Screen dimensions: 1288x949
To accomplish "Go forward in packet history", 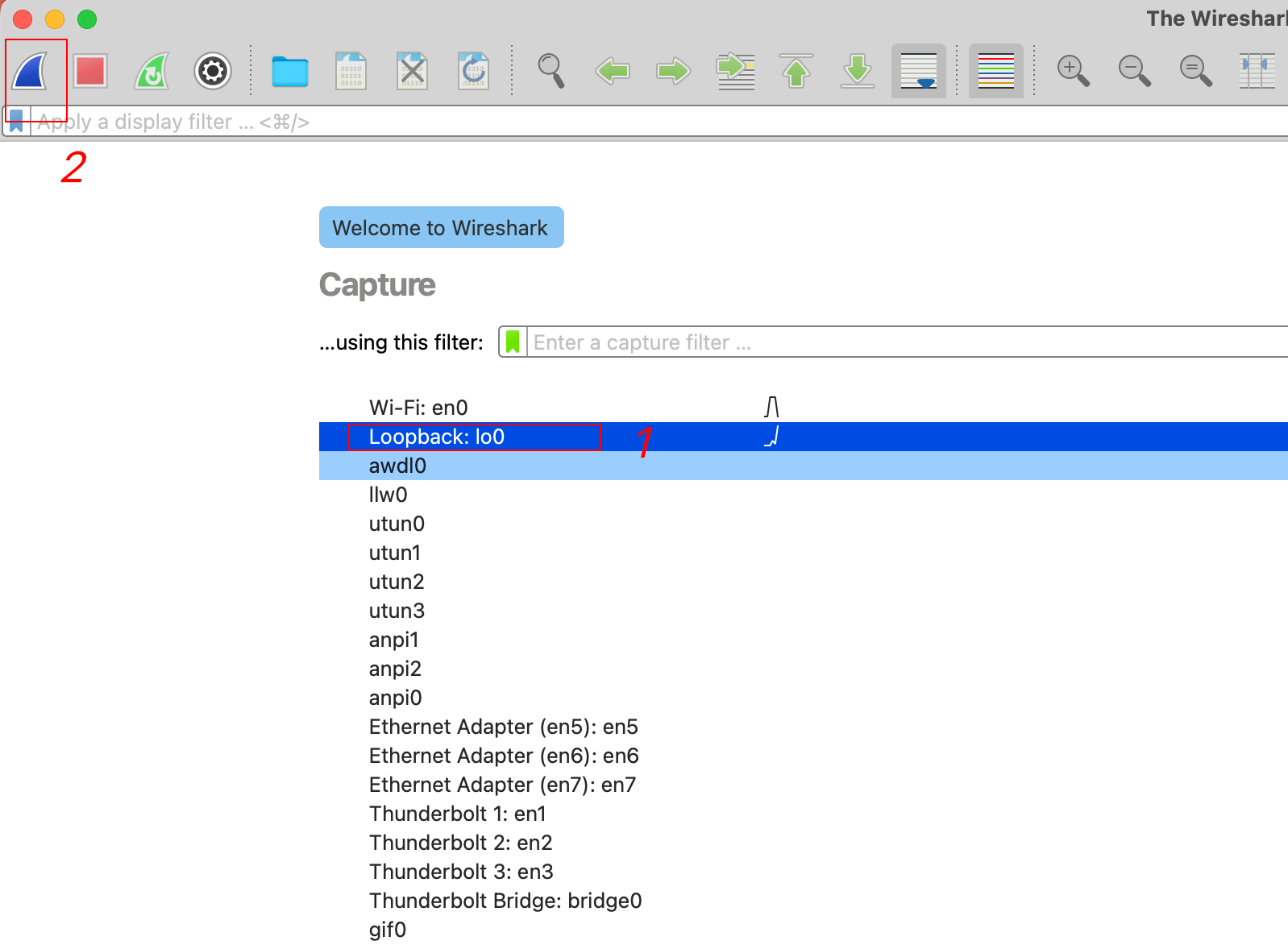I will point(674,71).
